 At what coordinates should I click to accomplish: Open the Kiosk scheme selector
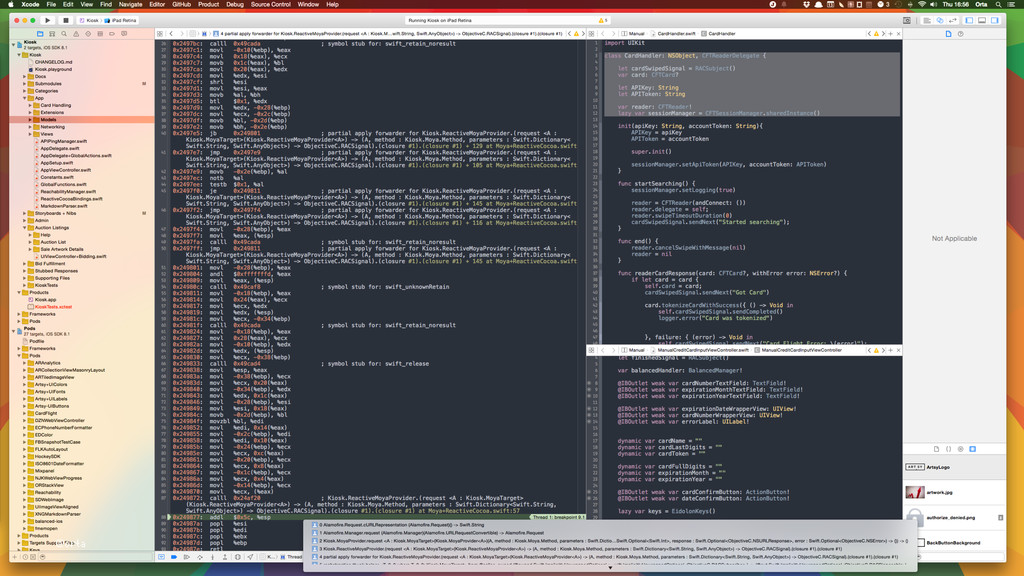coord(89,20)
